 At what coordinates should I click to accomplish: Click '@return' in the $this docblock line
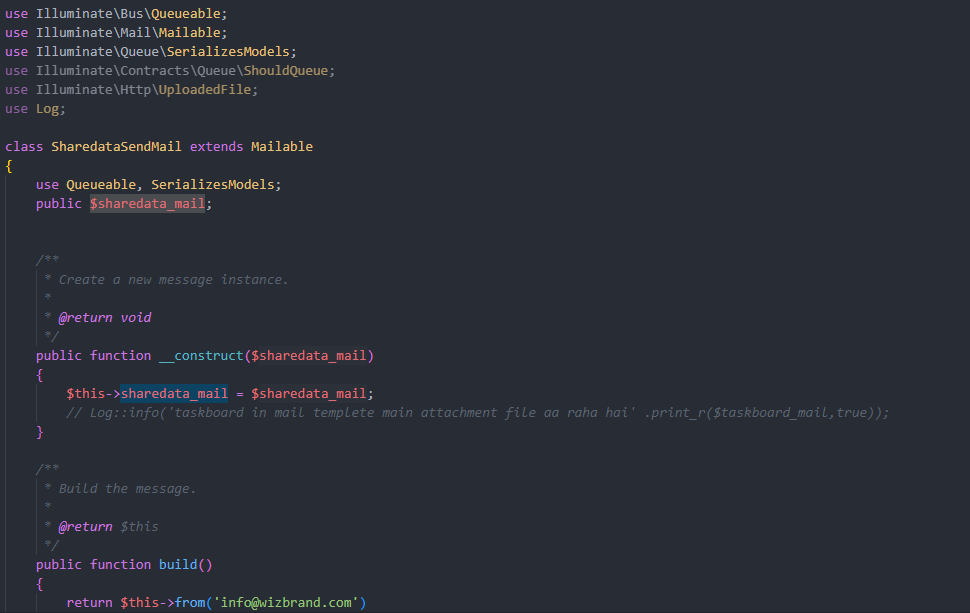click(x=85, y=527)
